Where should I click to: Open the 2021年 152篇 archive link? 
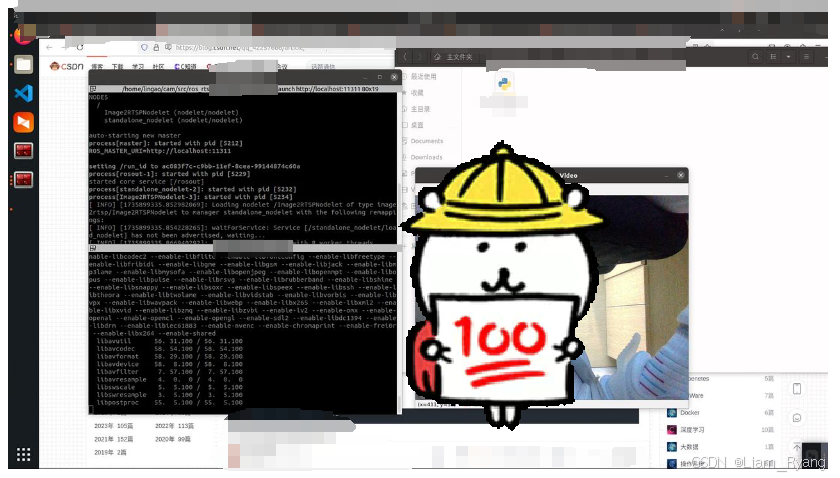coord(114,439)
